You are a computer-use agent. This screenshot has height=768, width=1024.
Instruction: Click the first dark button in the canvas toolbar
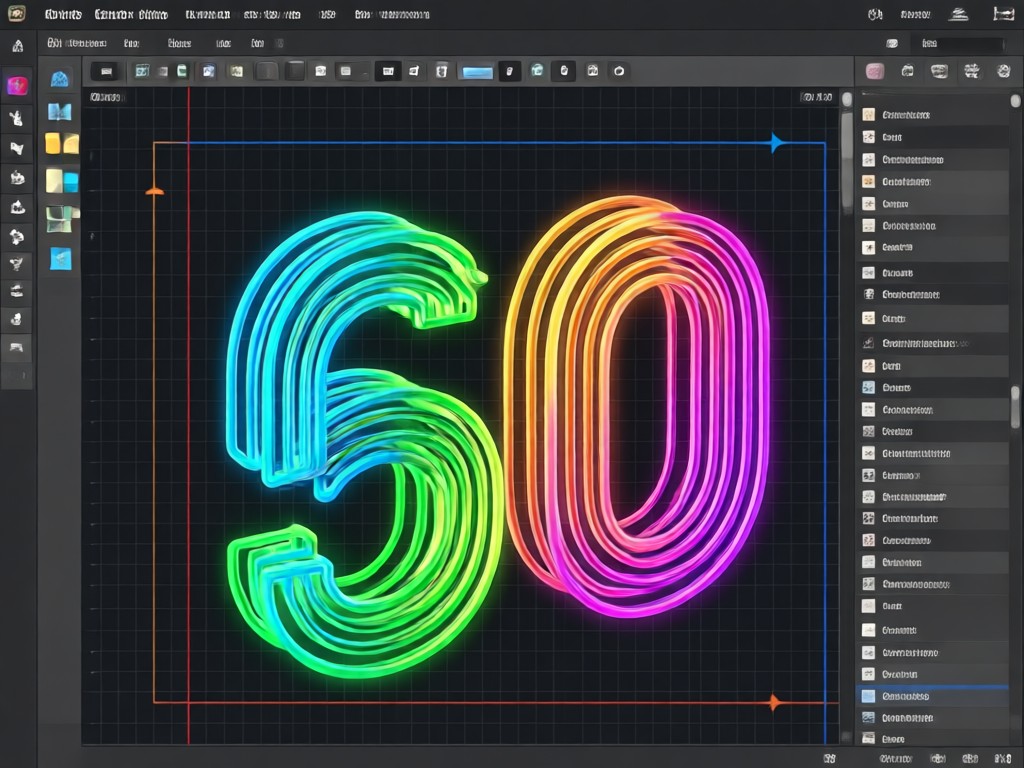point(106,71)
